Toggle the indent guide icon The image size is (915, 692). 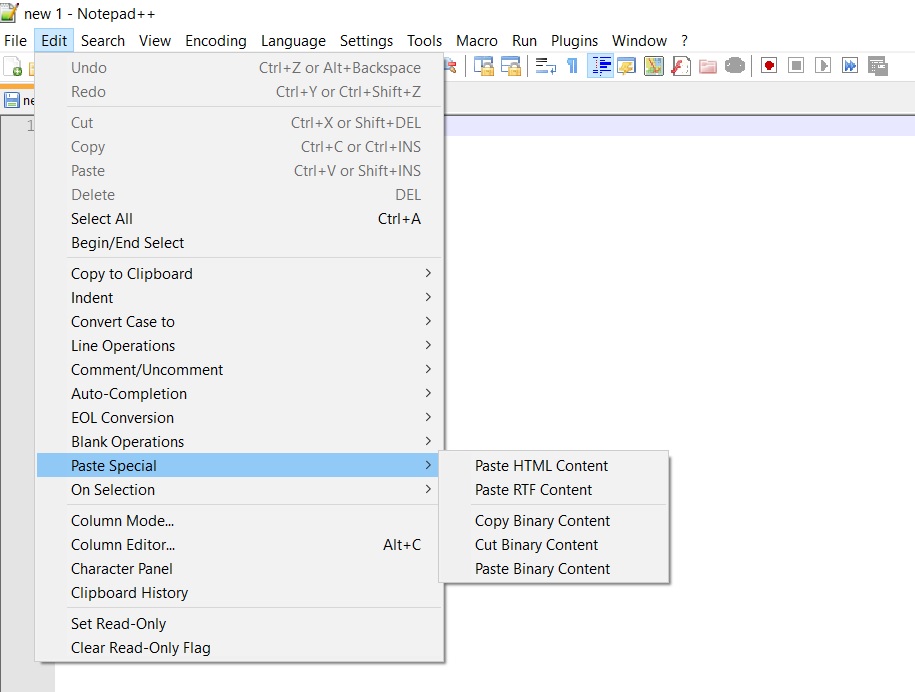(600, 66)
